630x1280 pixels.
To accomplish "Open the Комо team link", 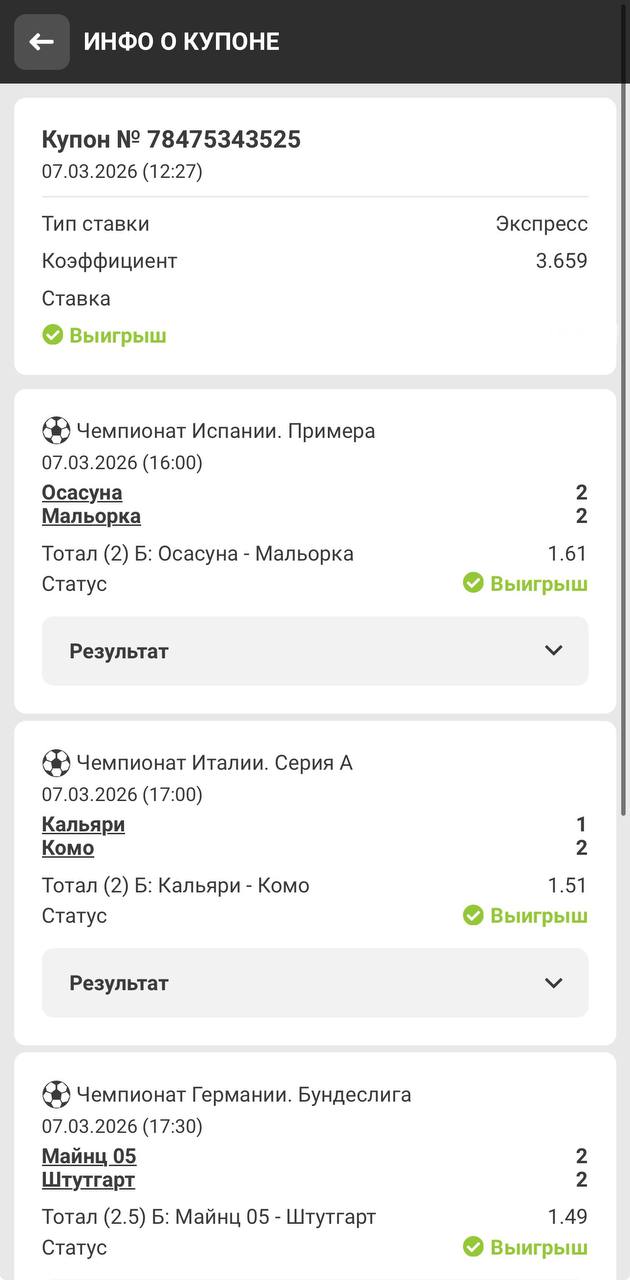I will (x=68, y=848).
